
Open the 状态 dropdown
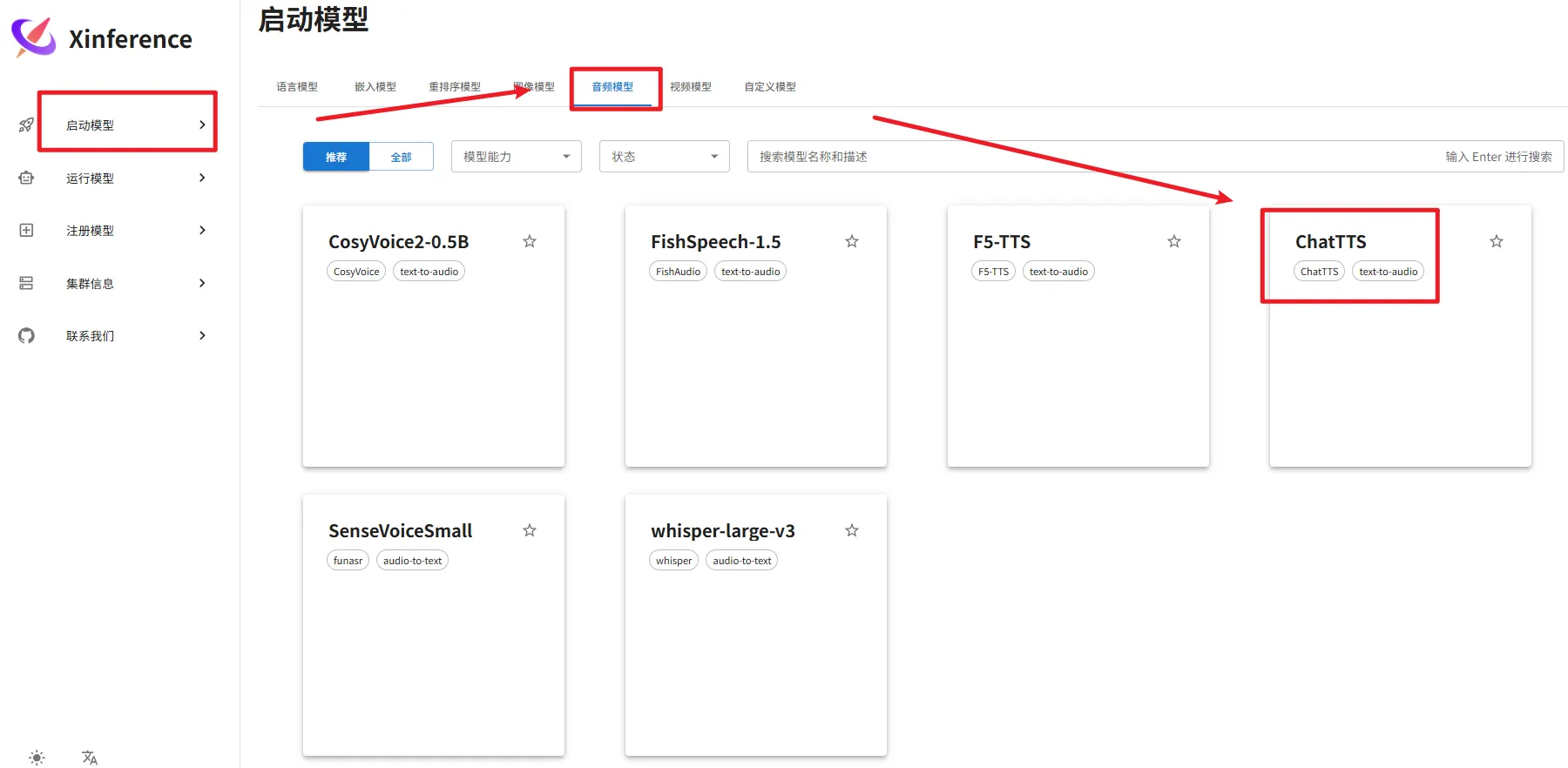[x=665, y=157]
